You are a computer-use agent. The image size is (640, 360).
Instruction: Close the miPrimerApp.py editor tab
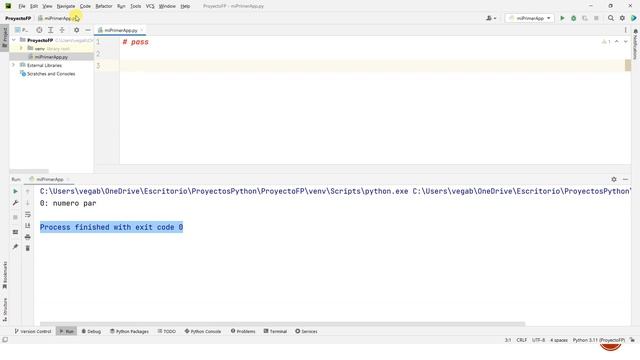[142, 30]
